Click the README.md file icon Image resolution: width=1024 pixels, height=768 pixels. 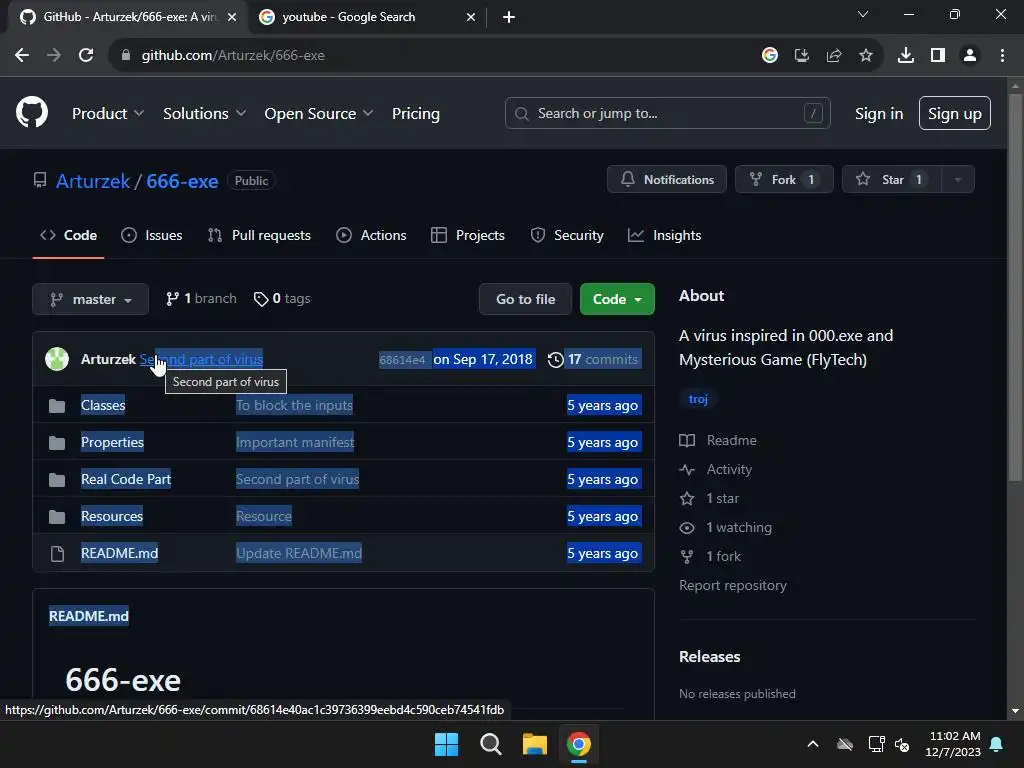(57, 554)
